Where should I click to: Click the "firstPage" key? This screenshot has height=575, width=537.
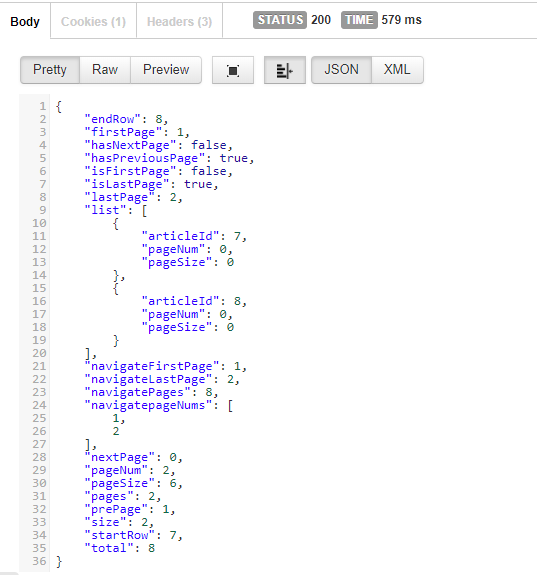coord(123,132)
